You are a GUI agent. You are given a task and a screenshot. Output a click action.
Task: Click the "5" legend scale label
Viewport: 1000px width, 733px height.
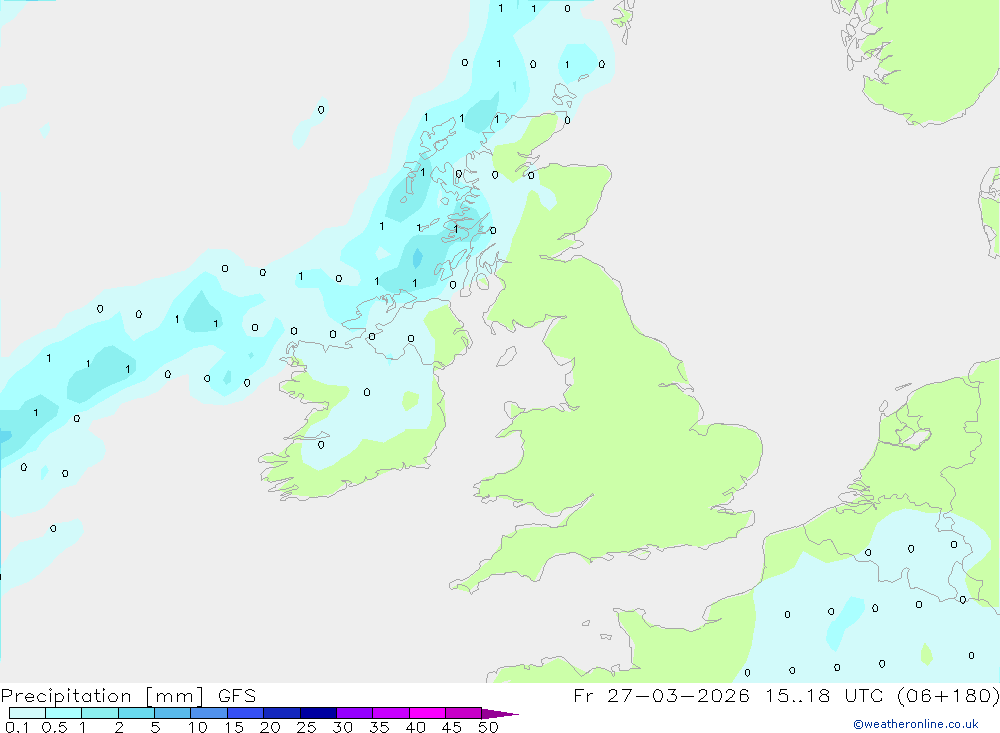tap(155, 727)
